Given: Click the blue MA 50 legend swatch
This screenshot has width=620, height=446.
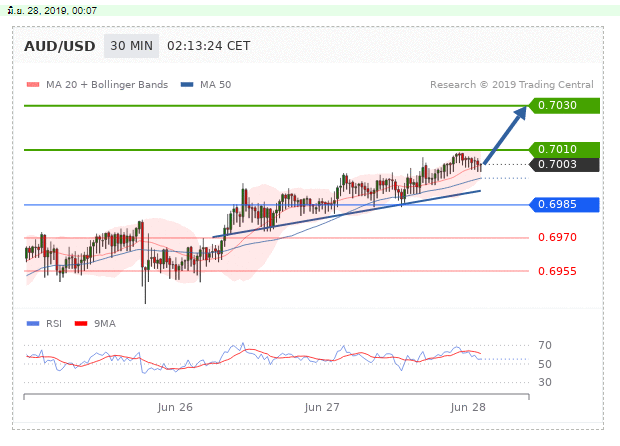Looking at the screenshot, I should (x=187, y=85).
